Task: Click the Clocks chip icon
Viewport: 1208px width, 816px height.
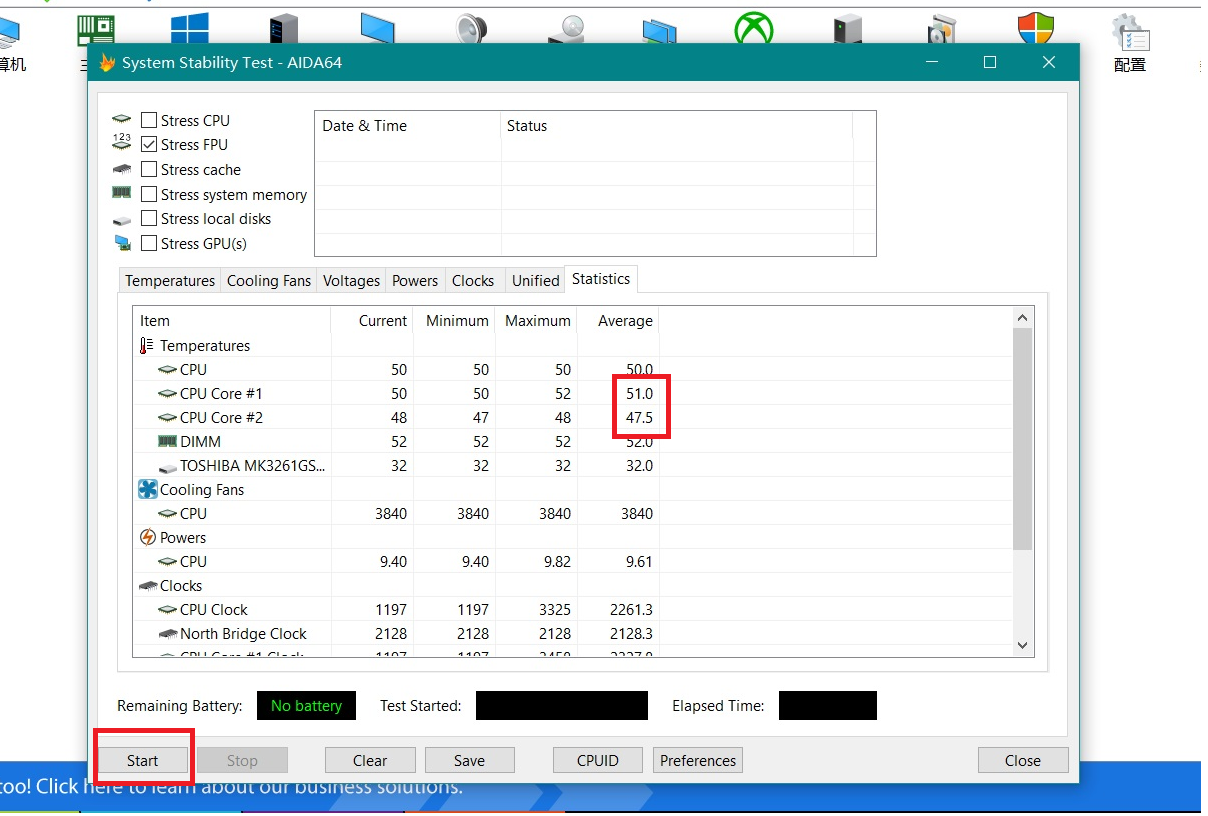Action: (147, 586)
